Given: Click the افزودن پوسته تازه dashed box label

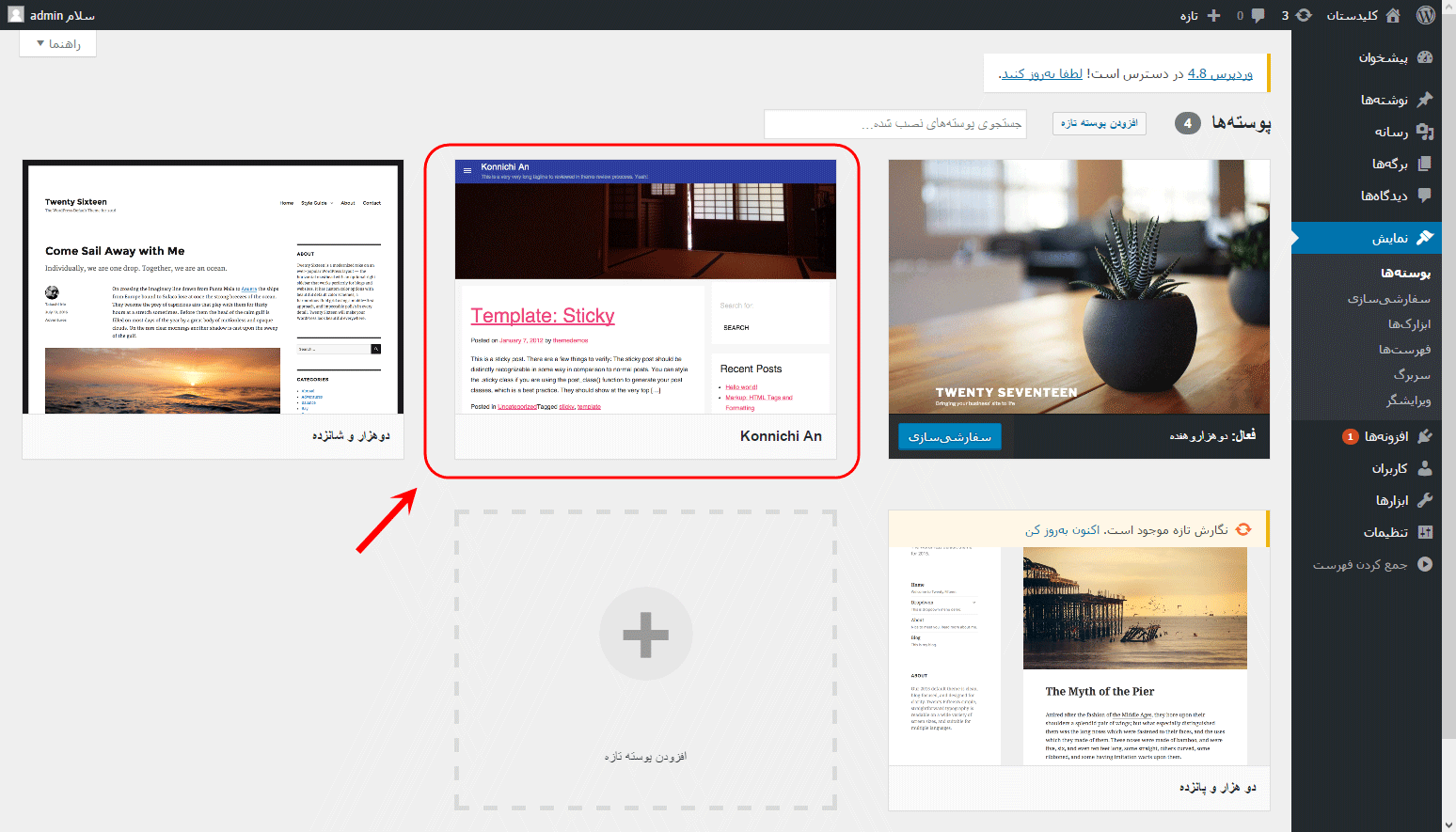Looking at the screenshot, I should [x=645, y=756].
